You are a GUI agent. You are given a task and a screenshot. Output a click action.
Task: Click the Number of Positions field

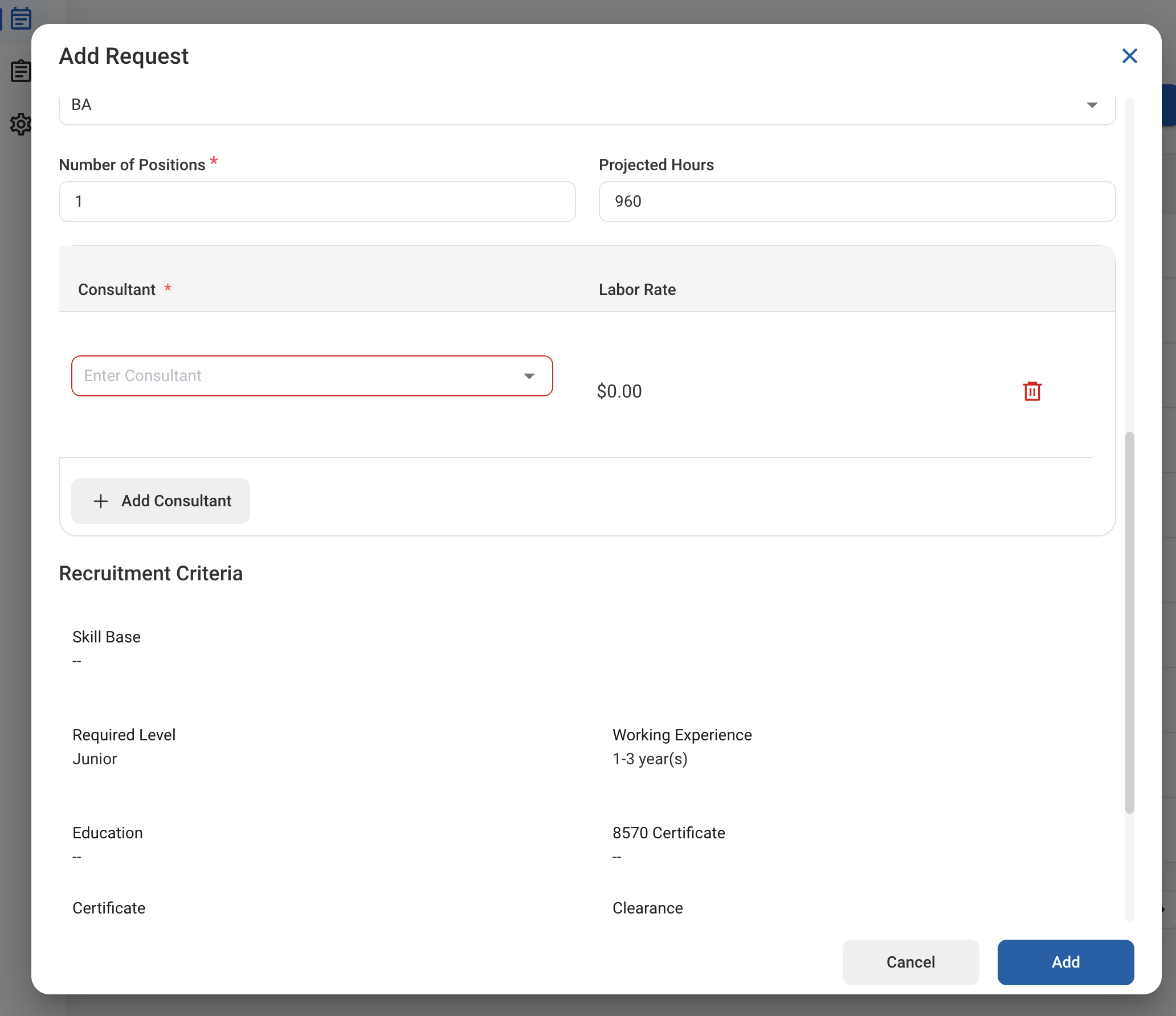click(317, 202)
